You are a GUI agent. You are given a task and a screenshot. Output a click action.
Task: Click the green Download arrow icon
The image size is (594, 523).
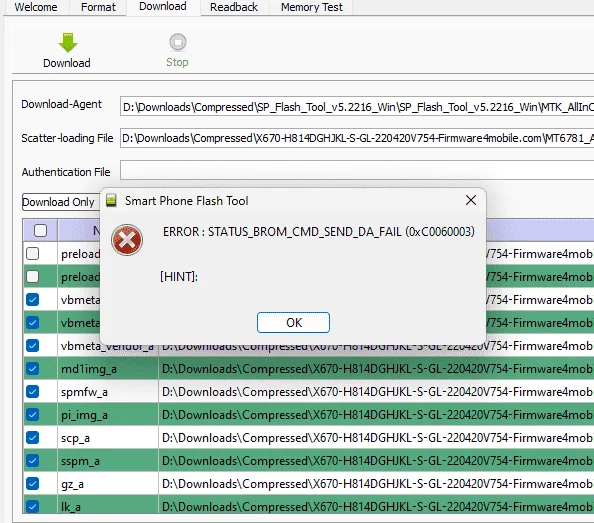tap(68, 42)
